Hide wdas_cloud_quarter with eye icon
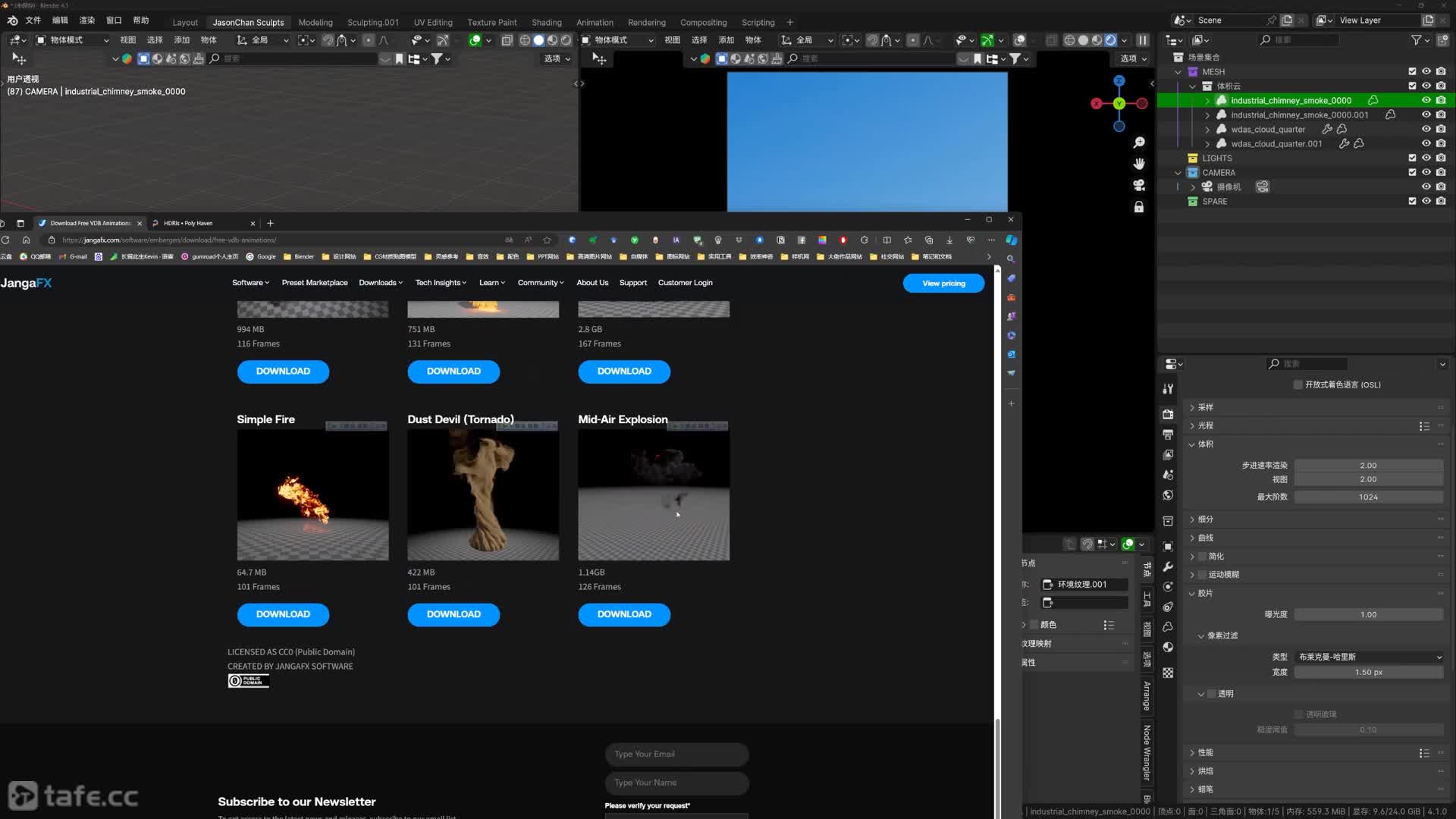 point(1426,129)
